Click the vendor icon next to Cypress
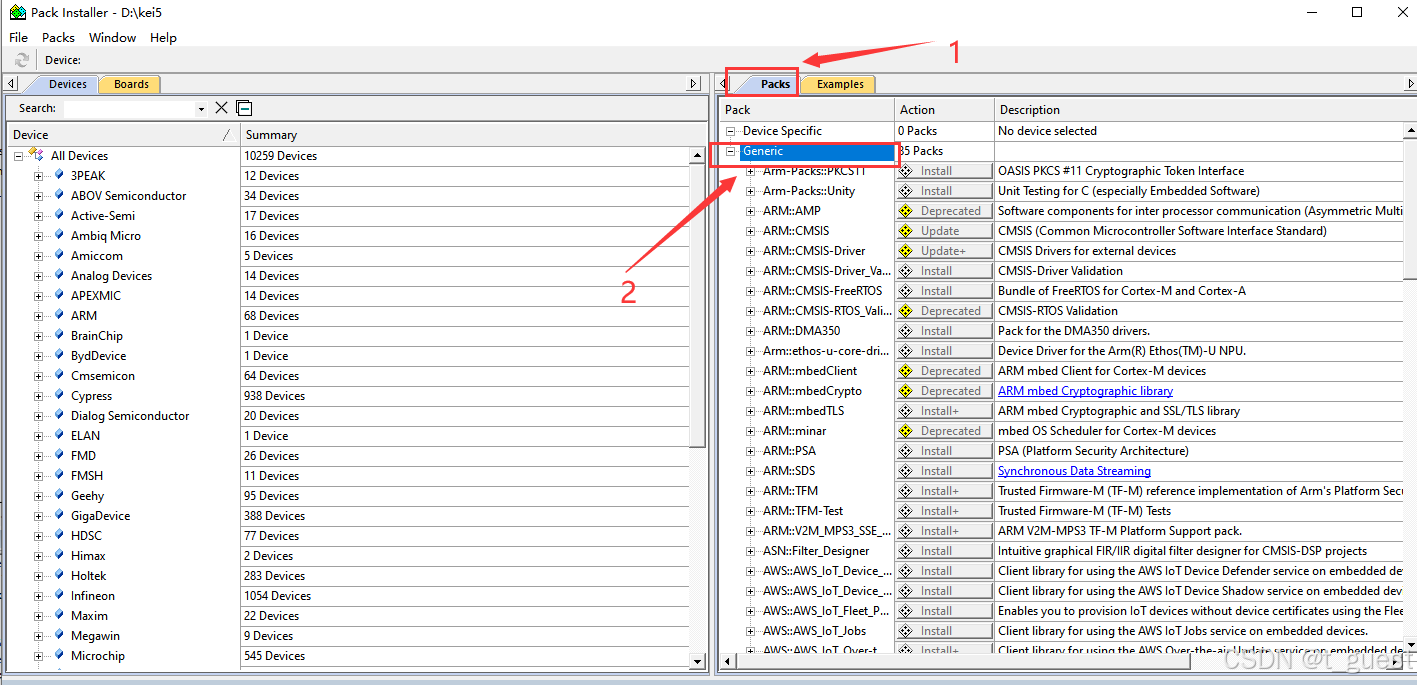The width and height of the screenshot is (1417, 685). [x=59, y=395]
